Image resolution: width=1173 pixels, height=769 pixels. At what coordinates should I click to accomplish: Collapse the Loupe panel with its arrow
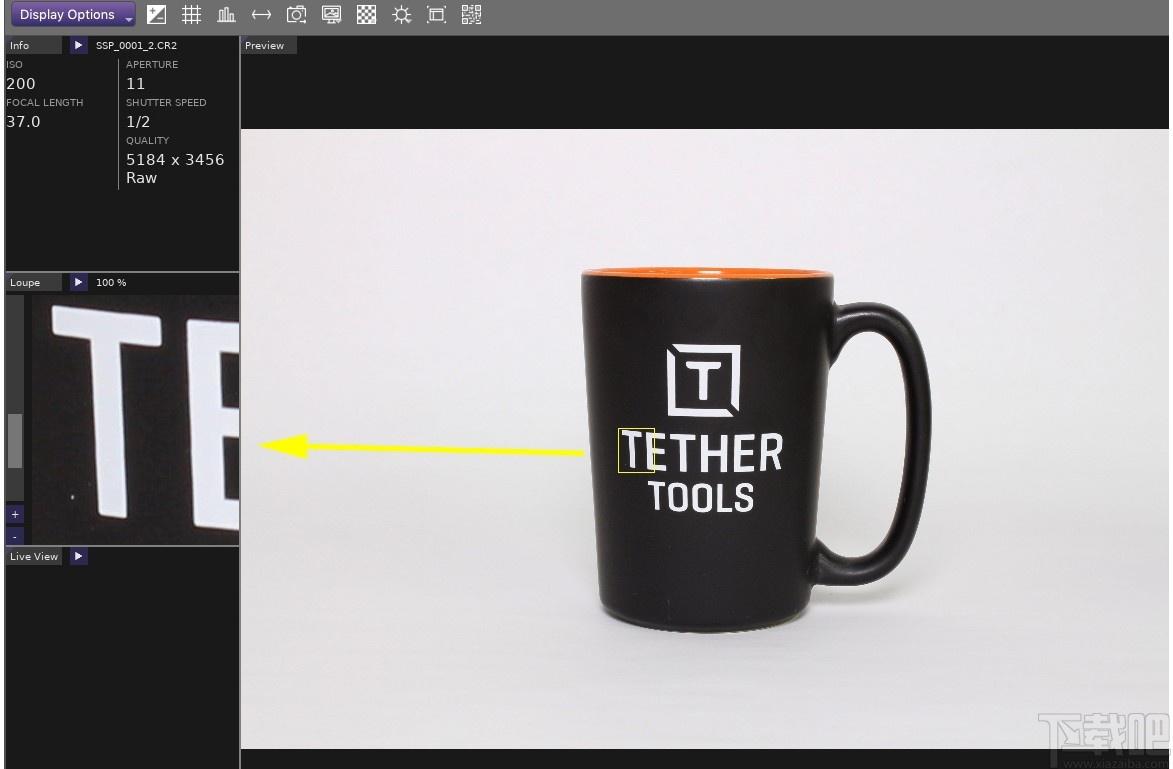click(x=78, y=282)
